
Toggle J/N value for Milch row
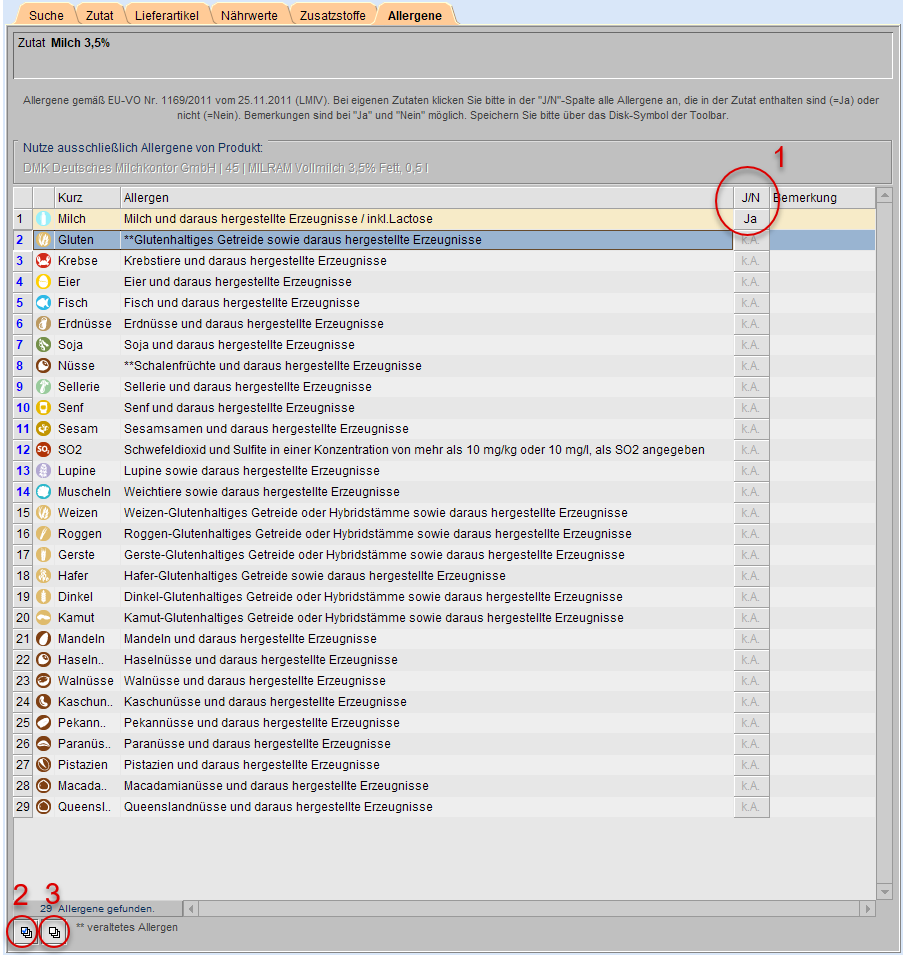click(751, 219)
